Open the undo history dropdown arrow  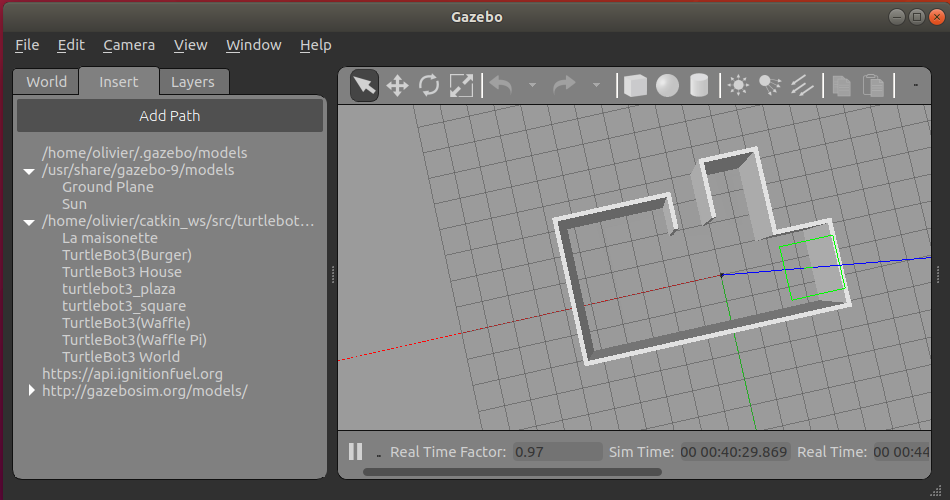pyautogui.click(x=532, y=85)
